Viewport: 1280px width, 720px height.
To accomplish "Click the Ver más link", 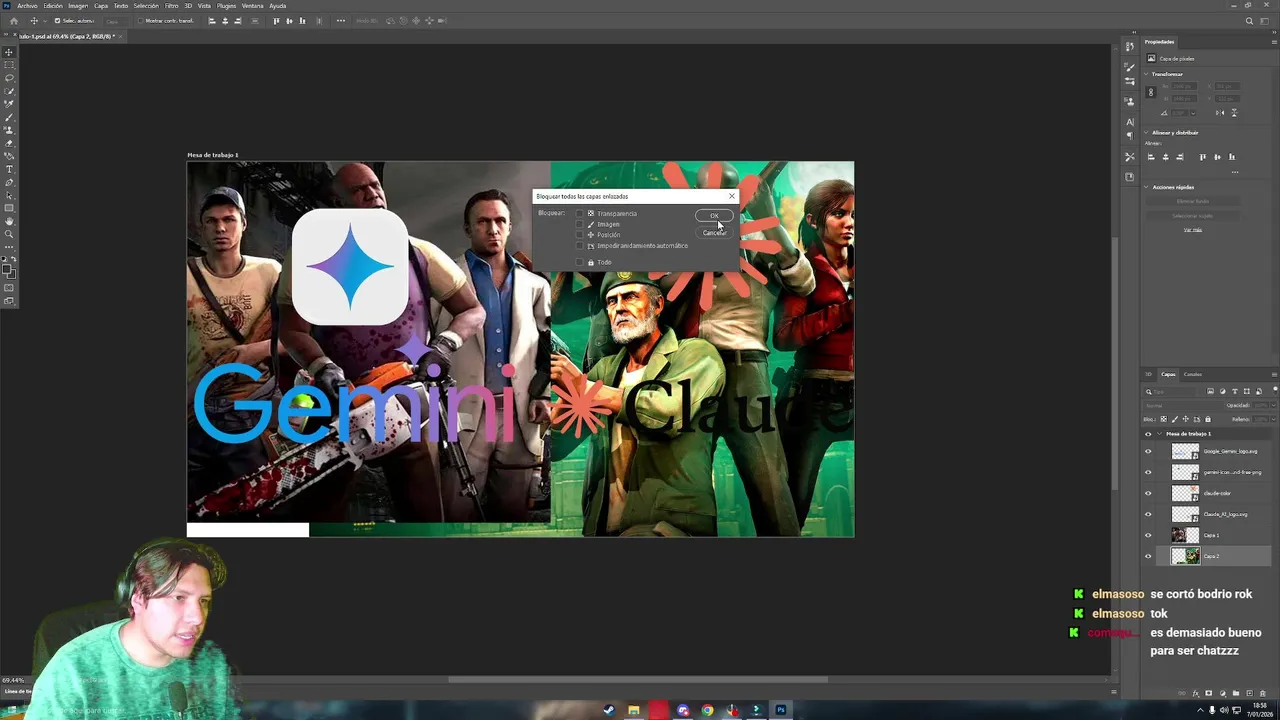I will (1193, 230).
